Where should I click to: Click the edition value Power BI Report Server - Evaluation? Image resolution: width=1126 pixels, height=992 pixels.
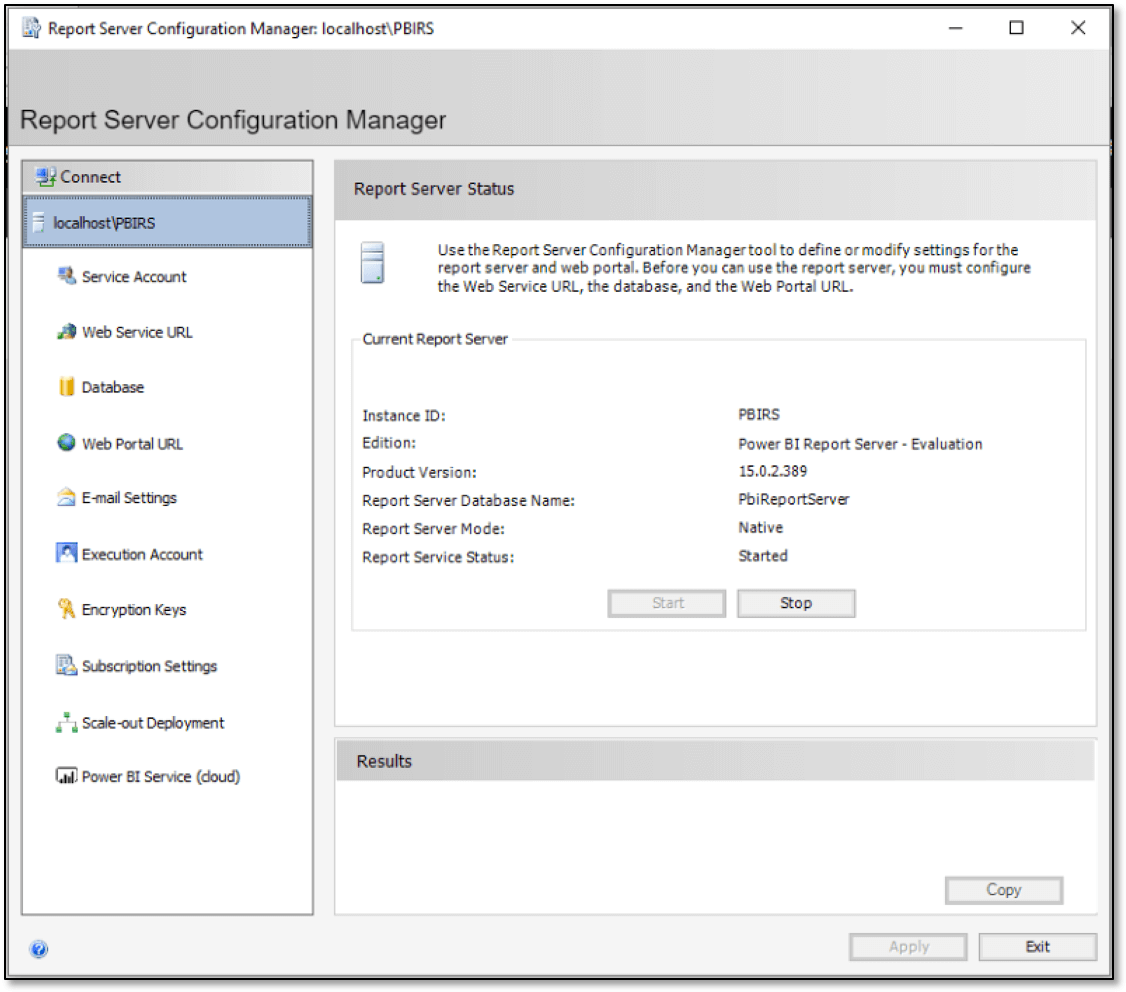(x=860, y=444)
